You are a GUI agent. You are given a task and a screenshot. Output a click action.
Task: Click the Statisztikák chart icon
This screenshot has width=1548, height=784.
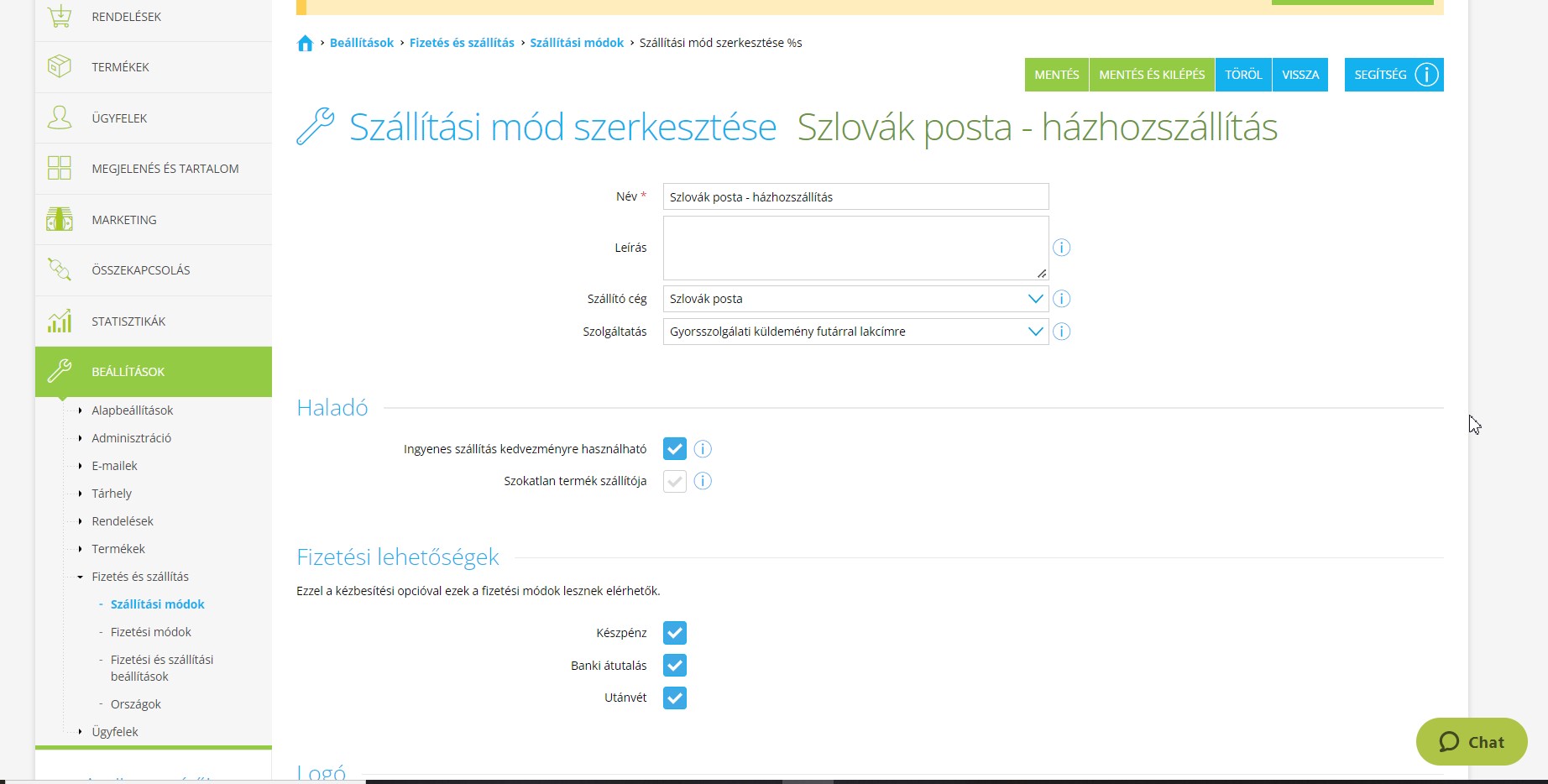[x=60, y=321]
